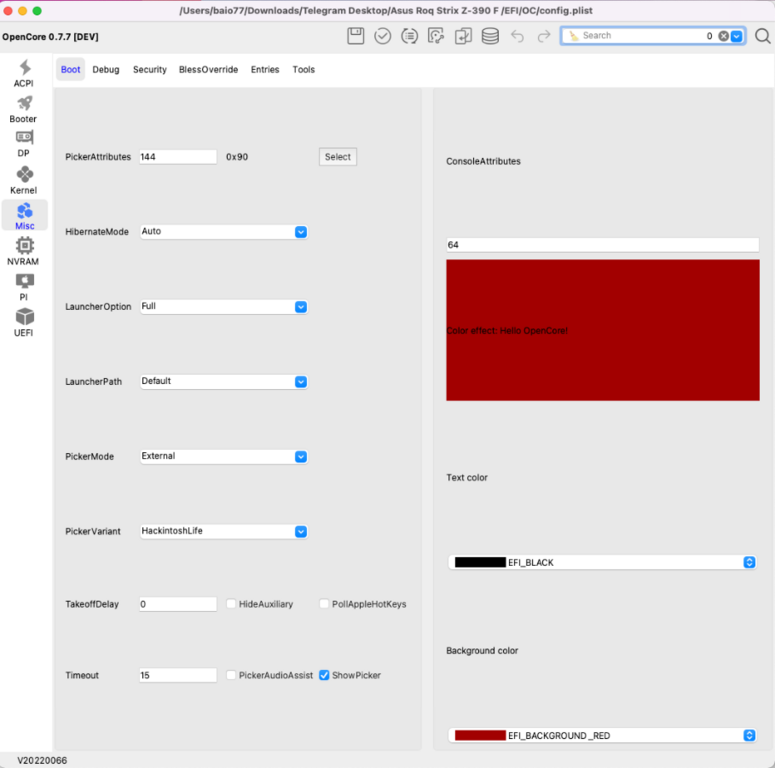Click the Save floppy disk icon
The height and width of the screenshot is (768, 775).
tap(356, 36)
